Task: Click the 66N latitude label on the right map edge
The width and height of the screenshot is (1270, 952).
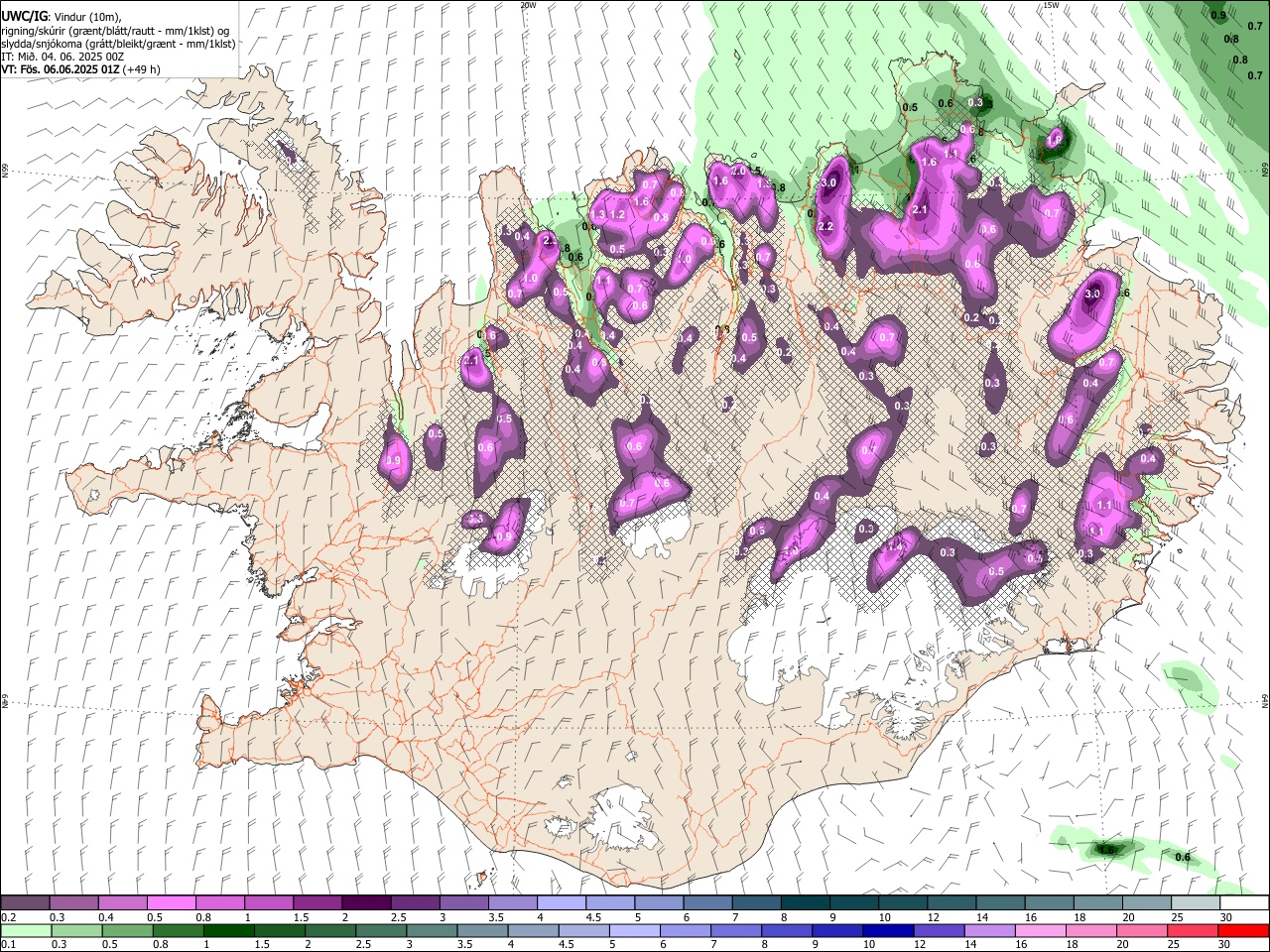Action: pyautogui.click(x=1265, y=170)
